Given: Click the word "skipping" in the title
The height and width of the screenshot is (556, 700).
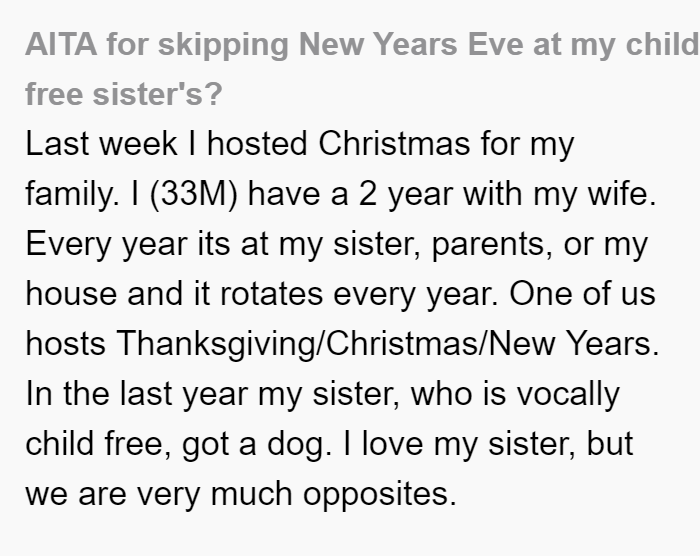Looking at the screenshot, I should (223, 46).
